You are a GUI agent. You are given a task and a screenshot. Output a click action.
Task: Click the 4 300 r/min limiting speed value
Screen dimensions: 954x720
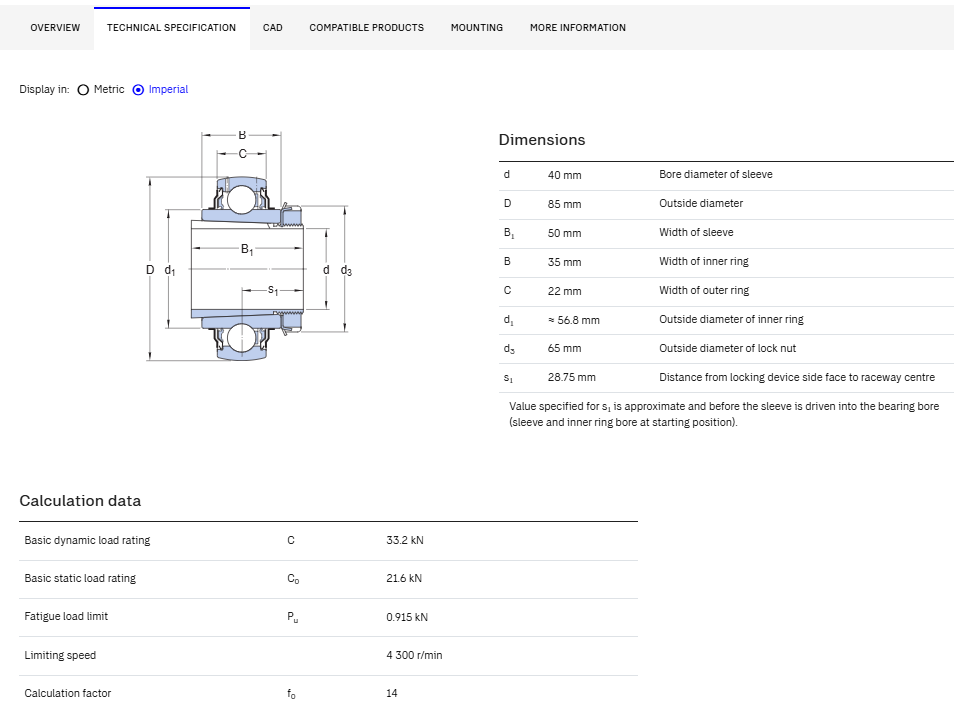coord(414,655)
